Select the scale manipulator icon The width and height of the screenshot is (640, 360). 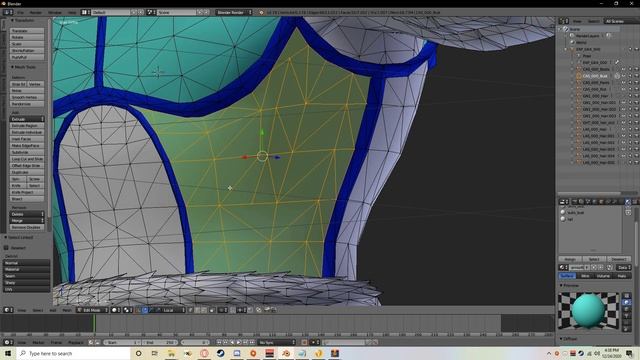(158, 310)
